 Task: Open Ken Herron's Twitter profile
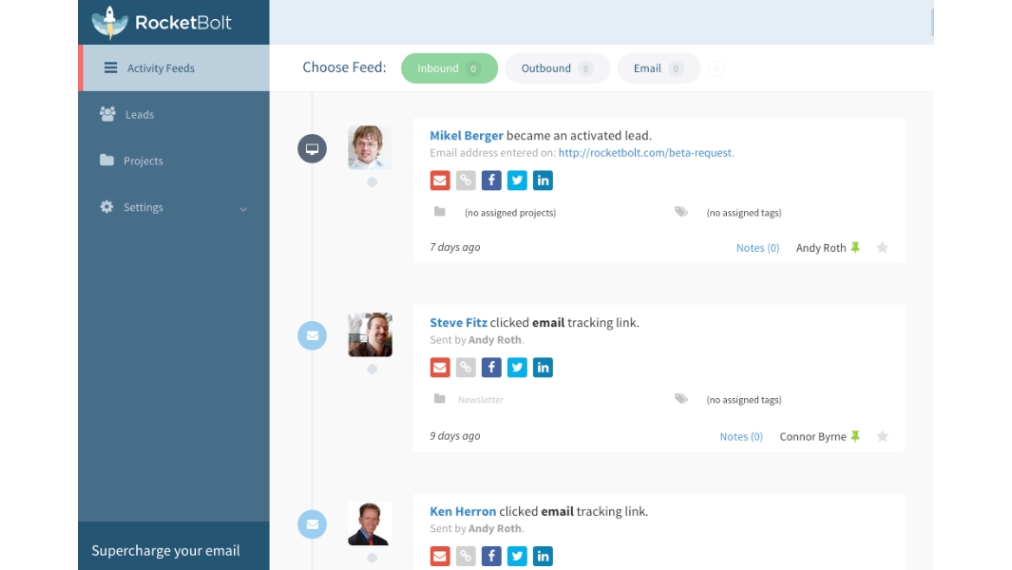517,556
